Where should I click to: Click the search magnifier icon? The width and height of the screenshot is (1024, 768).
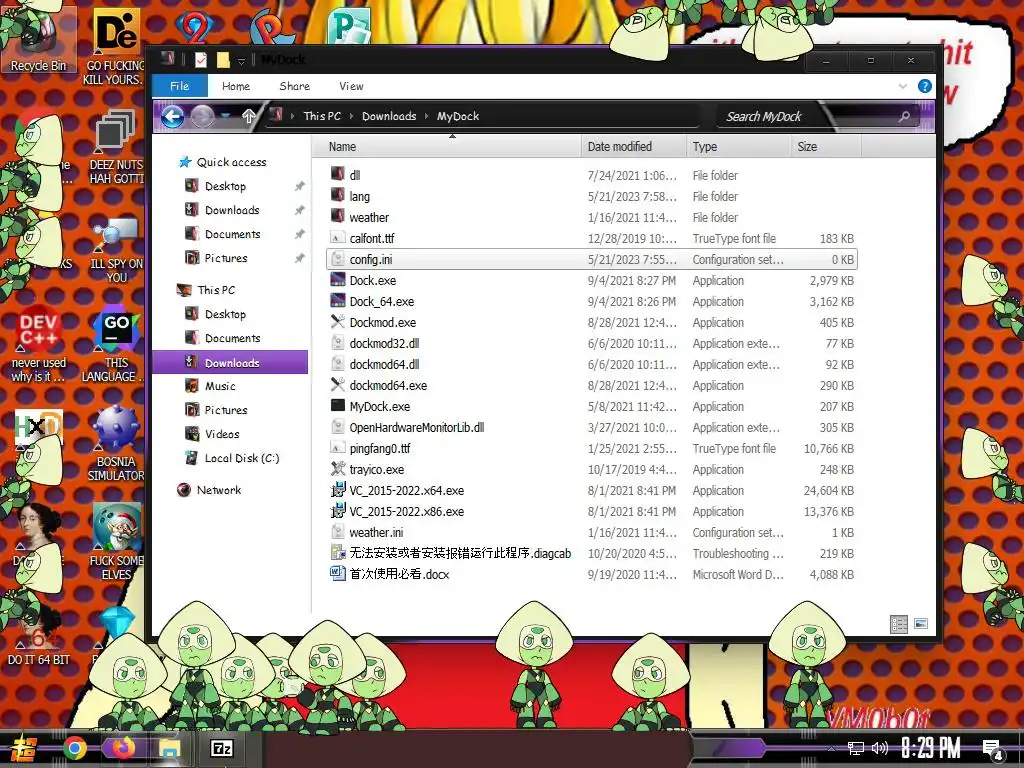(904, 117)
